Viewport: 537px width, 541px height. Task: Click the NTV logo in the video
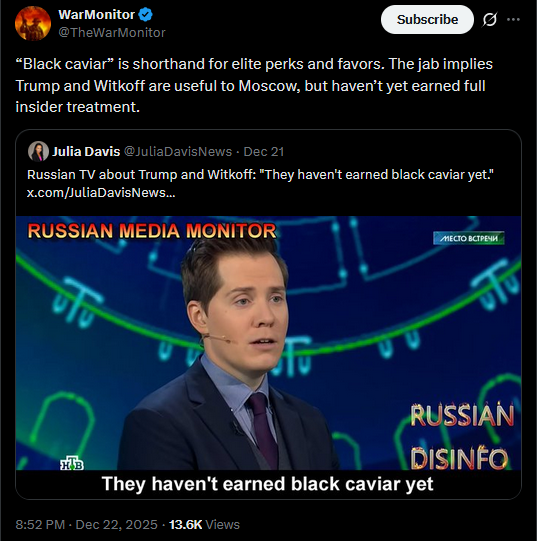pos(72,464)
